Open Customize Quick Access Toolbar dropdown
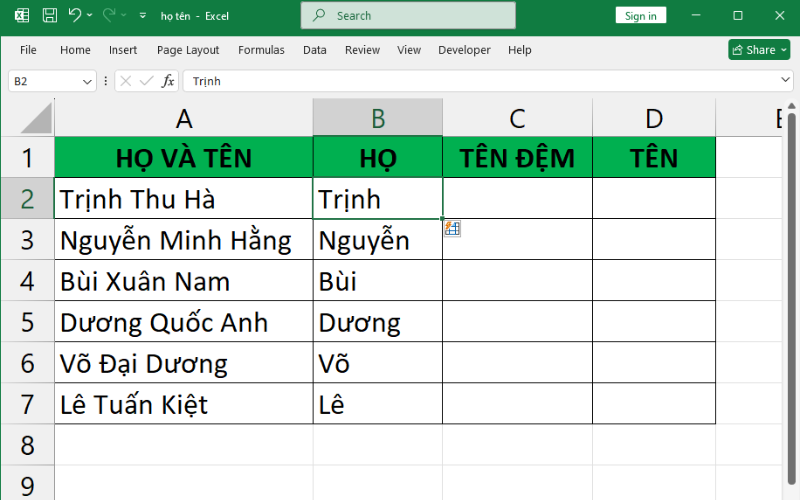Viewport: 800px width, 500px height. [143, 16]
